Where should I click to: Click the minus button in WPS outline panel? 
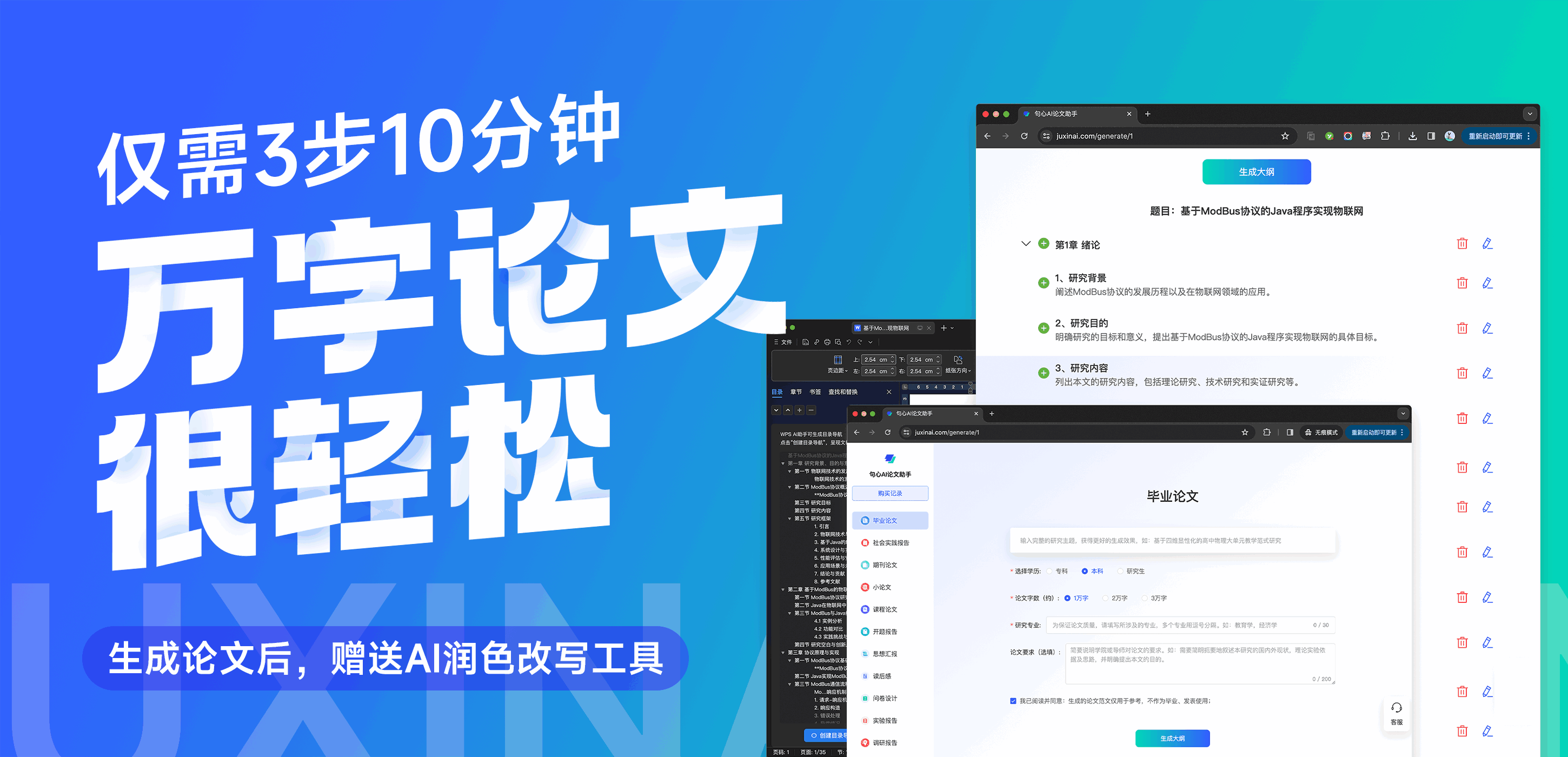811,410
